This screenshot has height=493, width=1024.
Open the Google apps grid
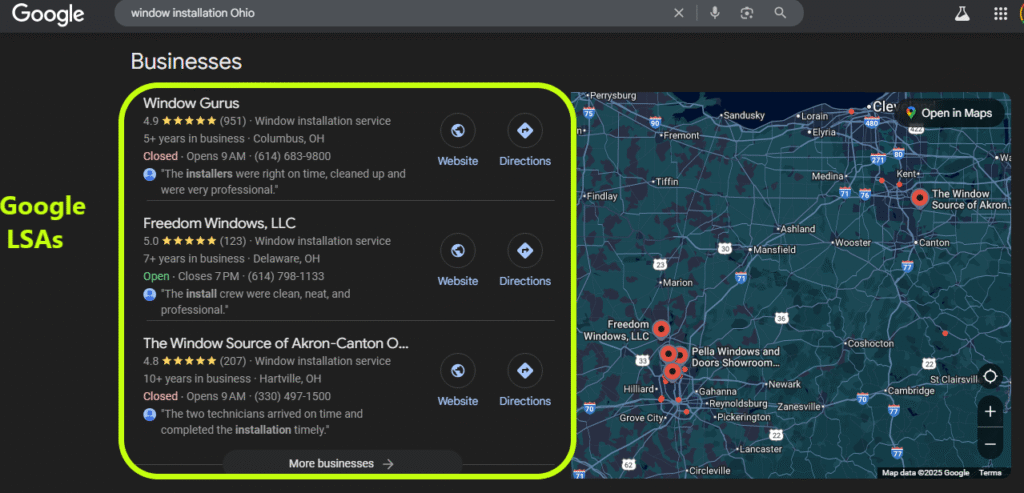coord(1000,14)
